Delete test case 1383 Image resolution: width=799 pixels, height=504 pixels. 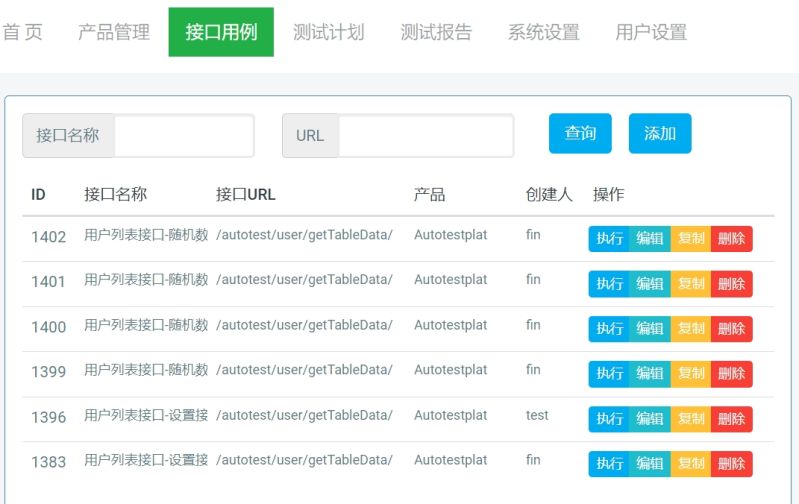click(732, 464)
